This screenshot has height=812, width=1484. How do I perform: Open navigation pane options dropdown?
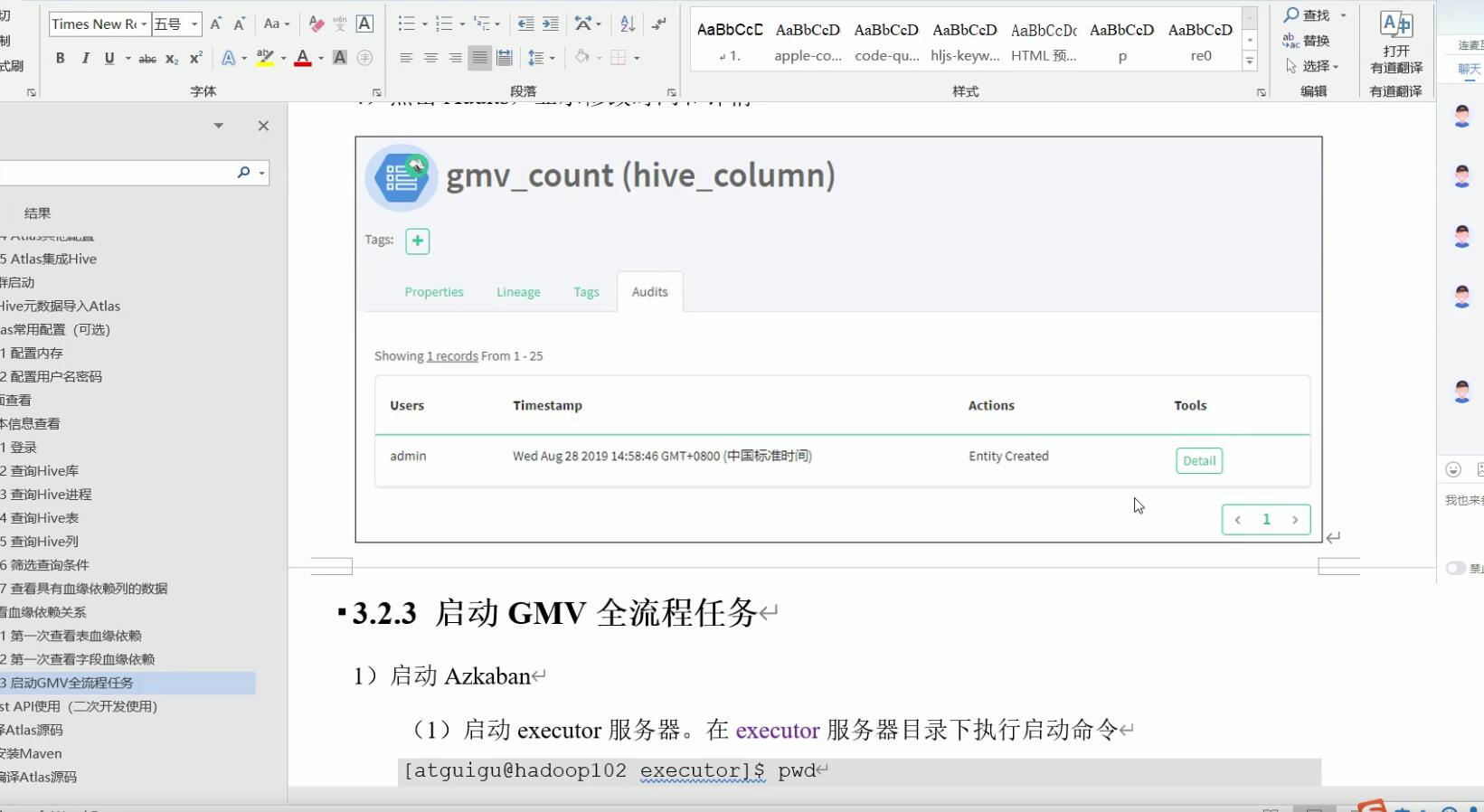click(x=218, y=126)
